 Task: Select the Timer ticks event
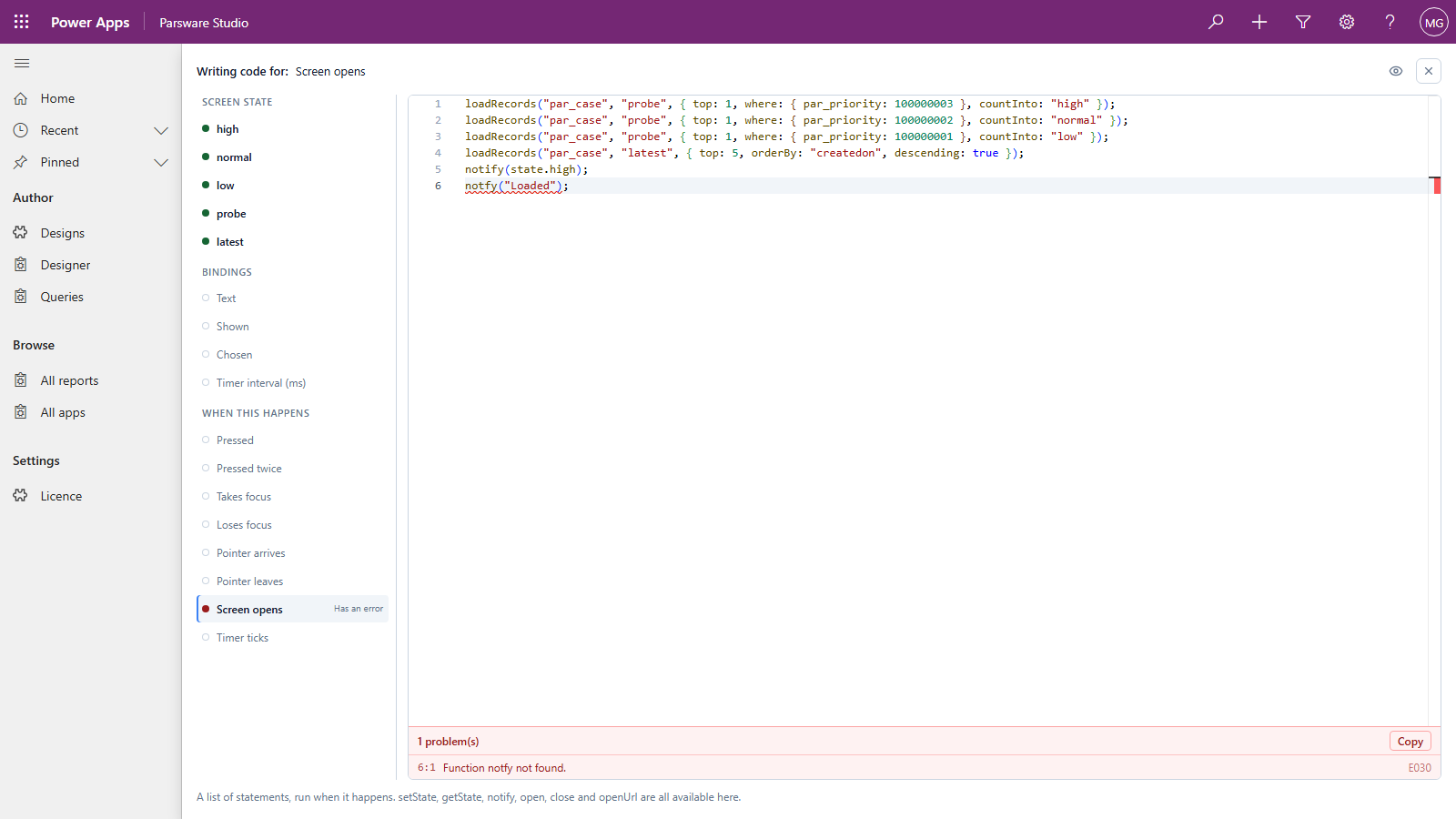pos(293,638)
